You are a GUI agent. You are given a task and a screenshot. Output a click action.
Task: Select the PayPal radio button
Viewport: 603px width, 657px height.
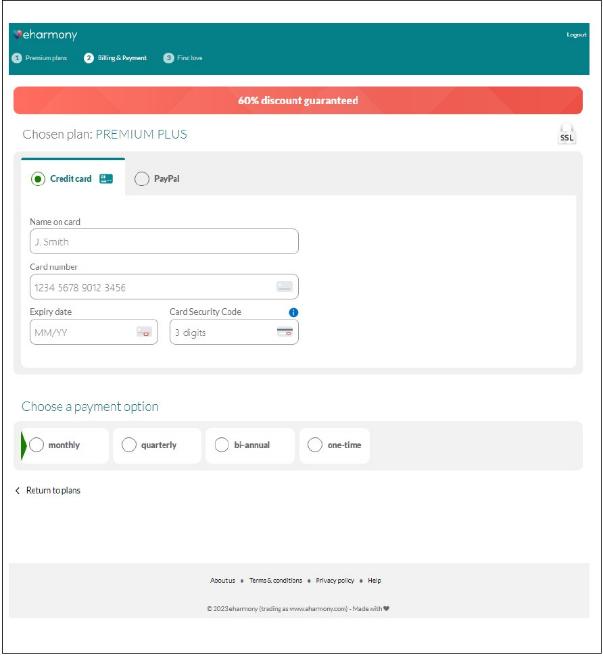(x=142, y=179)
